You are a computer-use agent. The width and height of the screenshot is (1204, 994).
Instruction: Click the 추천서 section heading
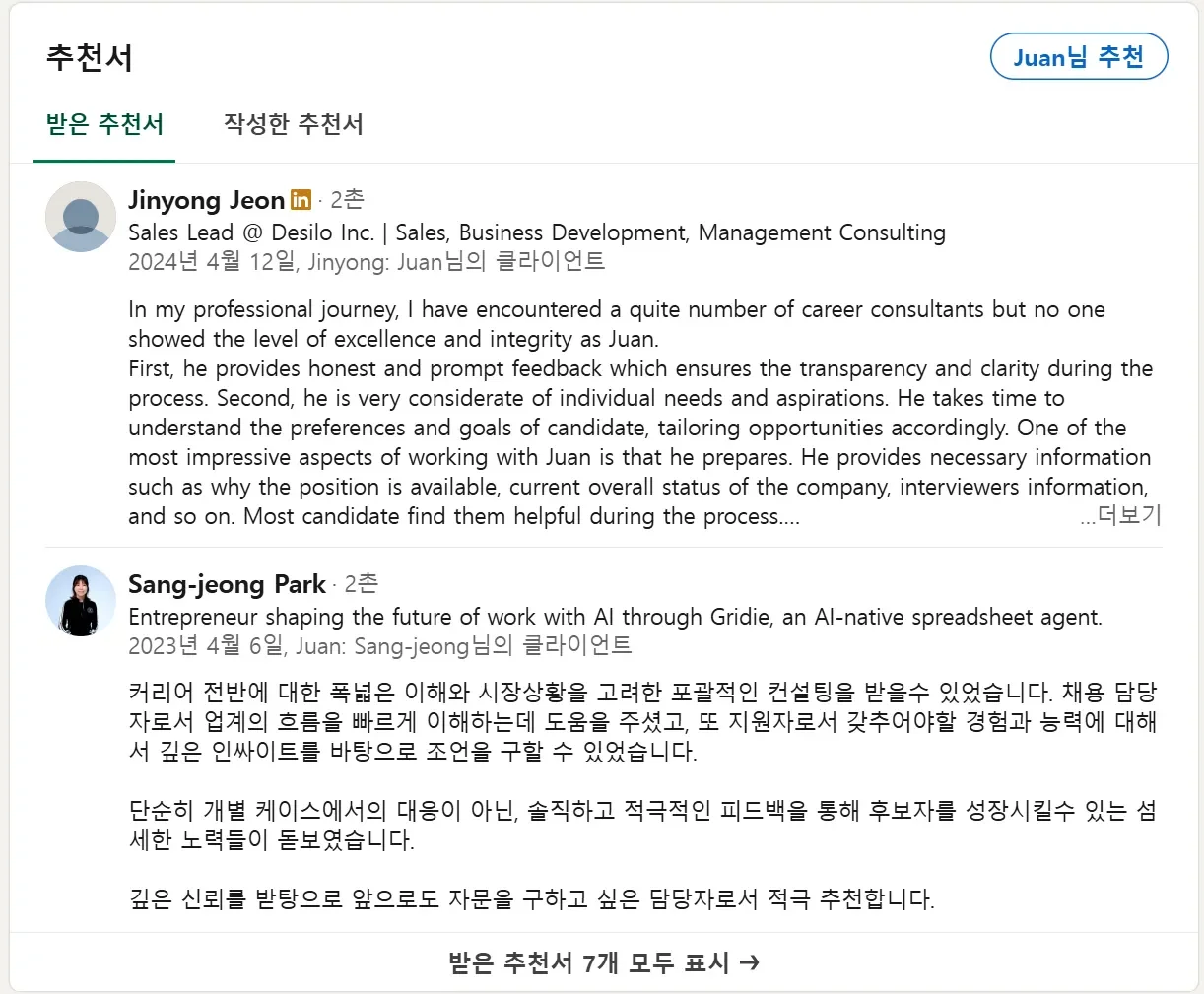click(90, 58)
